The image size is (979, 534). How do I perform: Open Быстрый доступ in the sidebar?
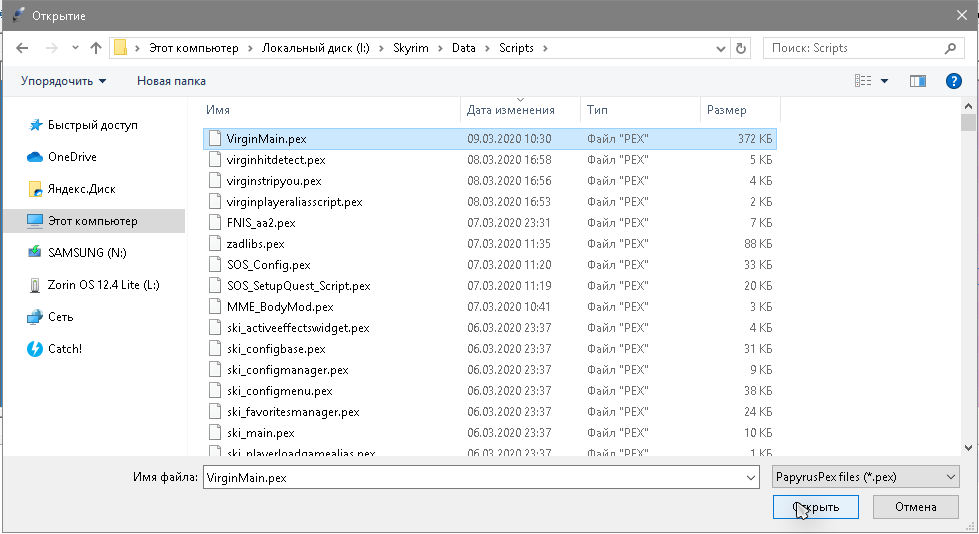click(92, 125)
